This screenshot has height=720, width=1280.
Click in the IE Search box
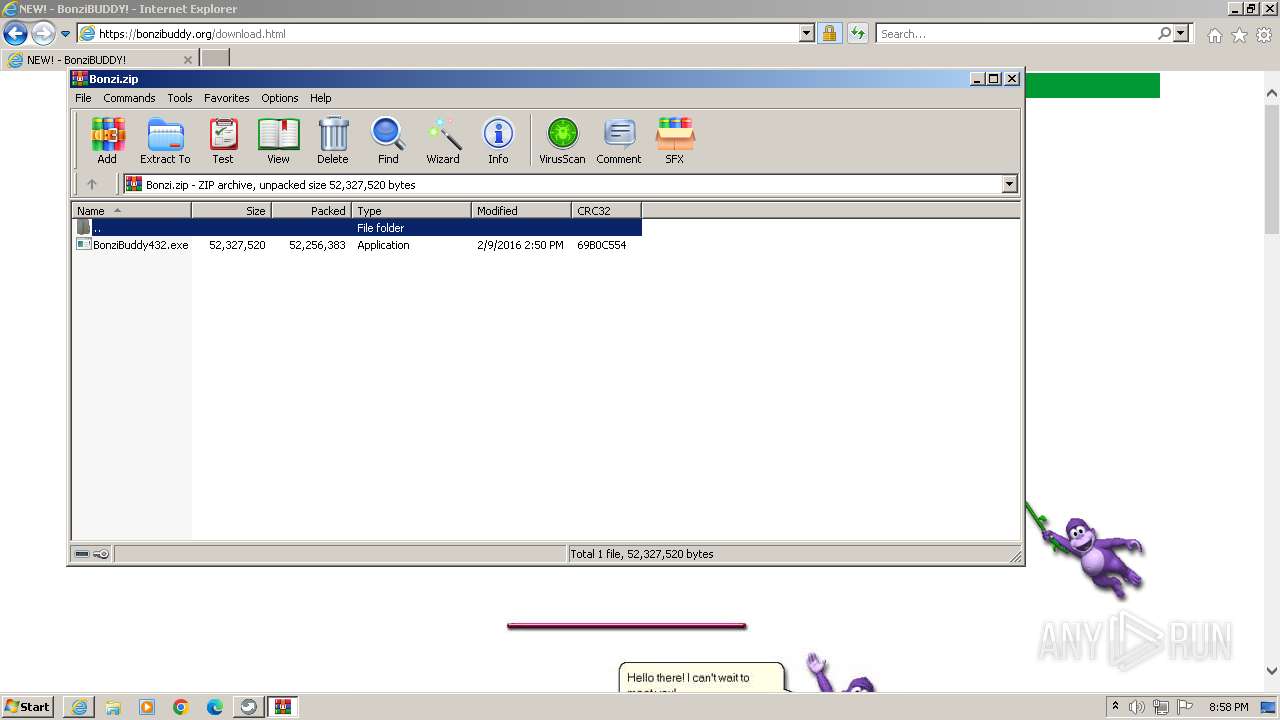[x=1015, y=34]
